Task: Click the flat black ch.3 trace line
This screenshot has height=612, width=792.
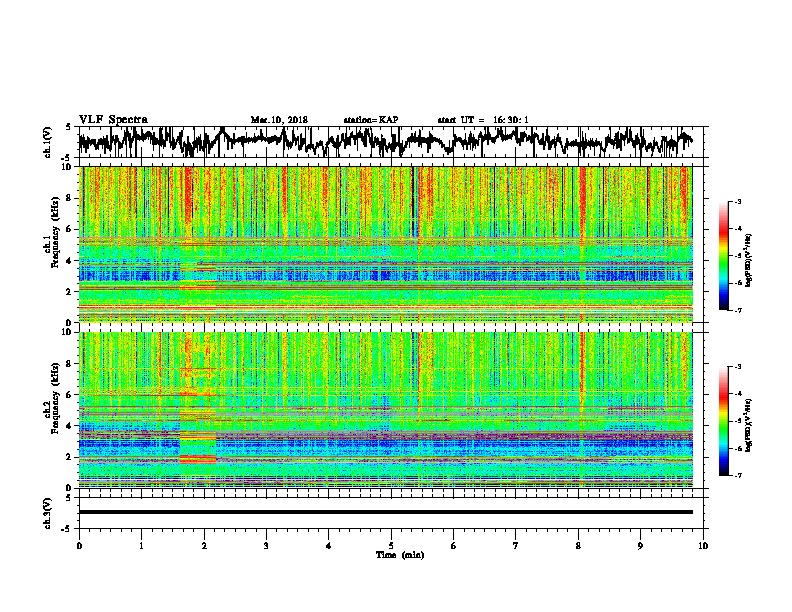Action: pyautogui.click(x=385, y=512)
